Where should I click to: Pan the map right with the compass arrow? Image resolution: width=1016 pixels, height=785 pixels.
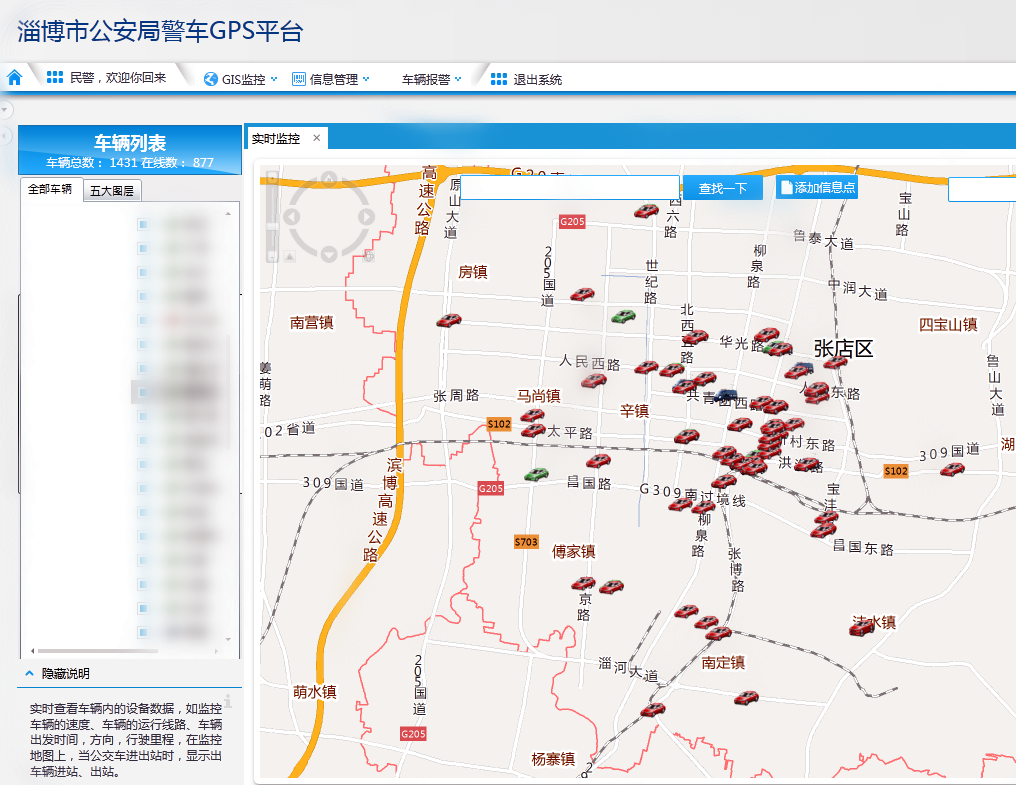click(364, 216)
